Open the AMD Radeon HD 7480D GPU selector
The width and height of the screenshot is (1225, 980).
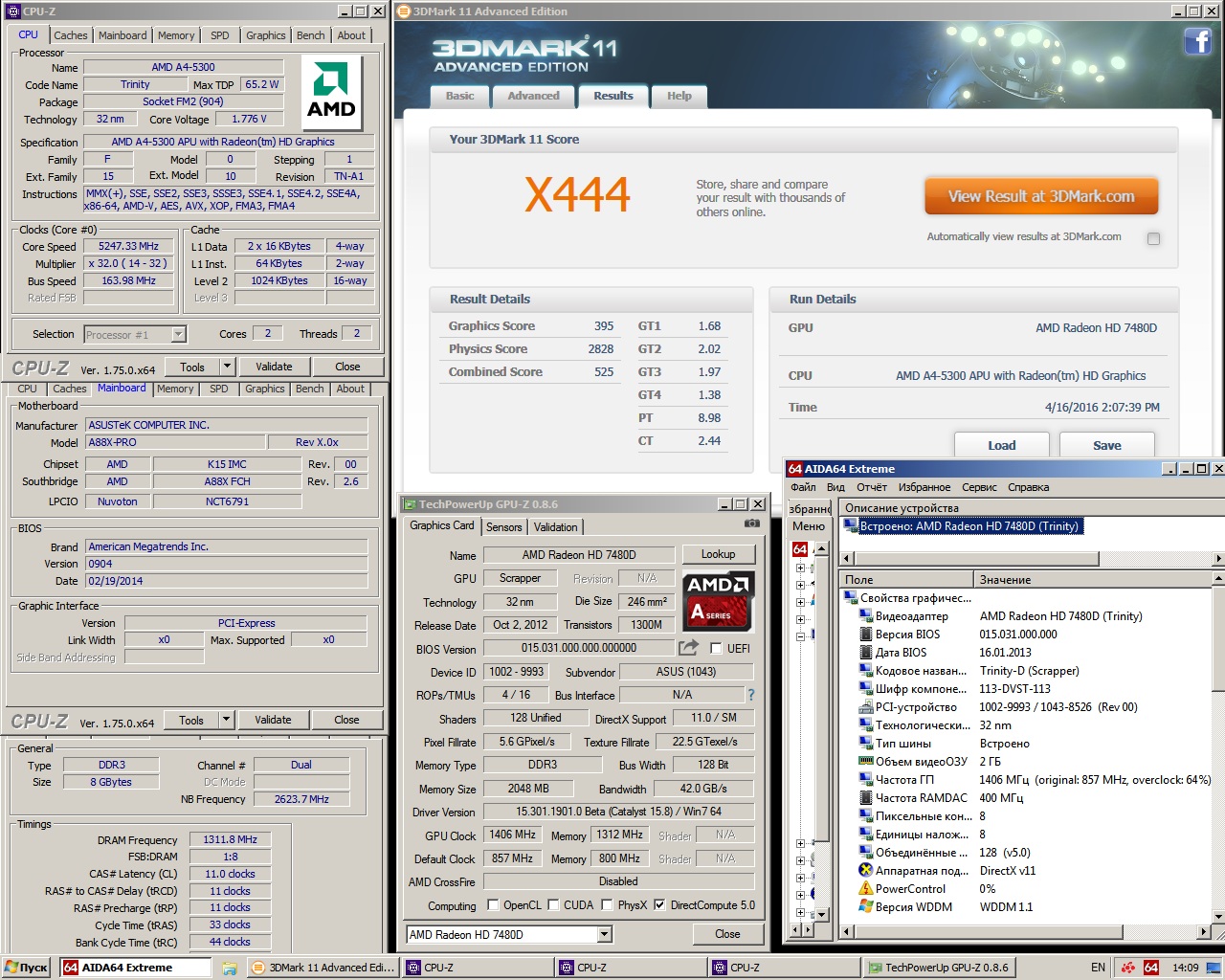[509, 935]
